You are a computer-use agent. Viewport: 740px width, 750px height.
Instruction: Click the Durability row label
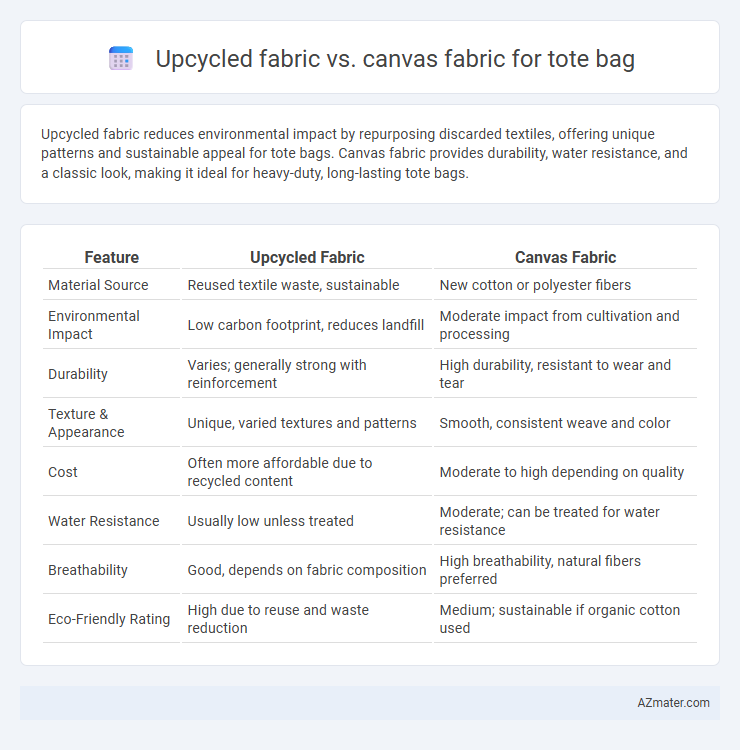[x=77, y=374]
